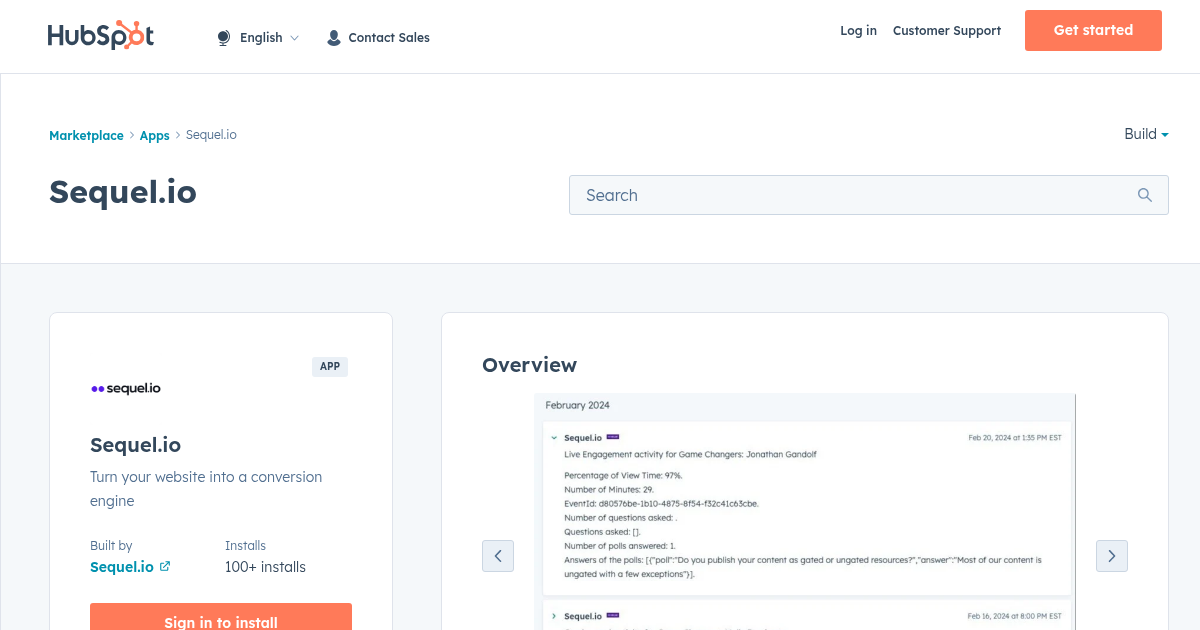Image resolution: width=1200 pixels, height=630 pixels.
Task: Click the search magnifier icon
Action: pos(1145,195)
